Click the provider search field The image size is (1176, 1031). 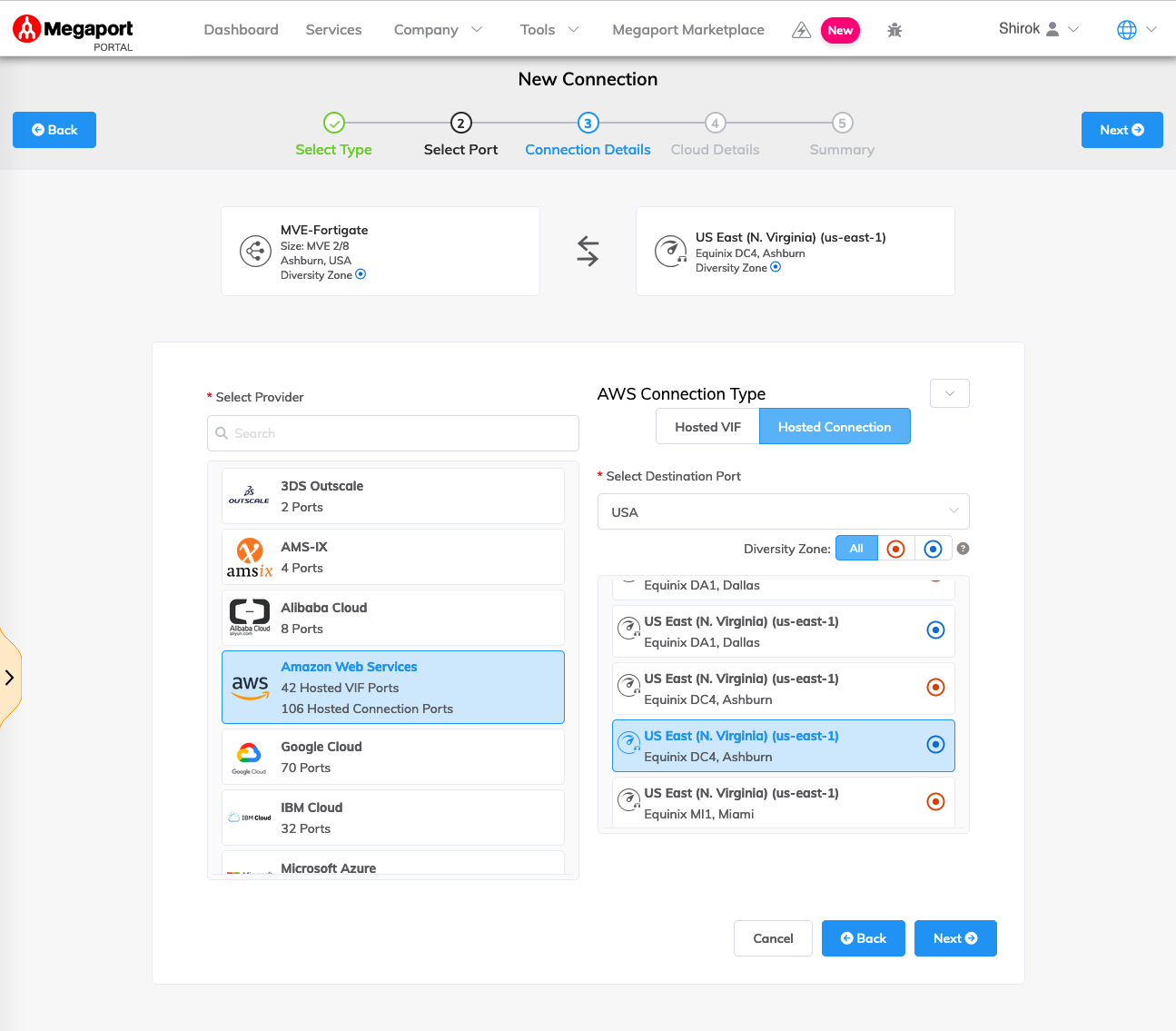[x=392, y=433]
